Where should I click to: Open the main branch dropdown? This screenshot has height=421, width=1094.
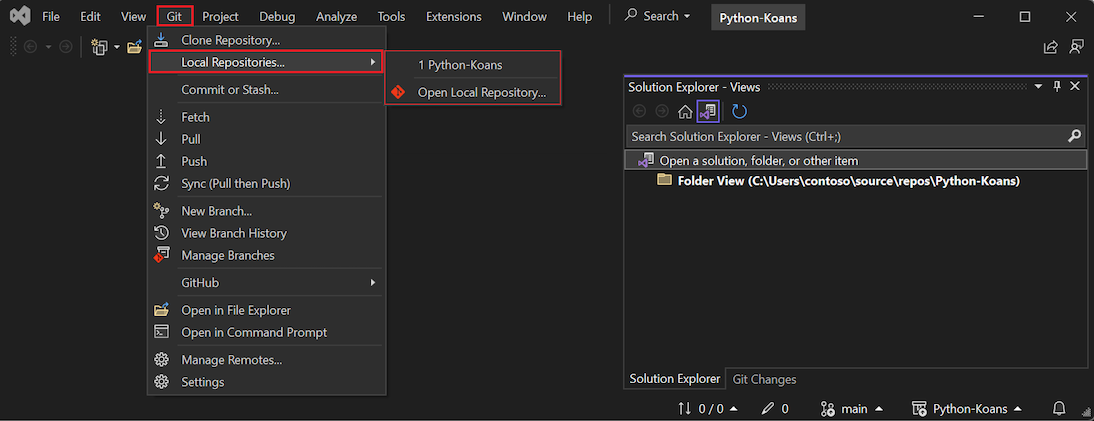(852, 408)
